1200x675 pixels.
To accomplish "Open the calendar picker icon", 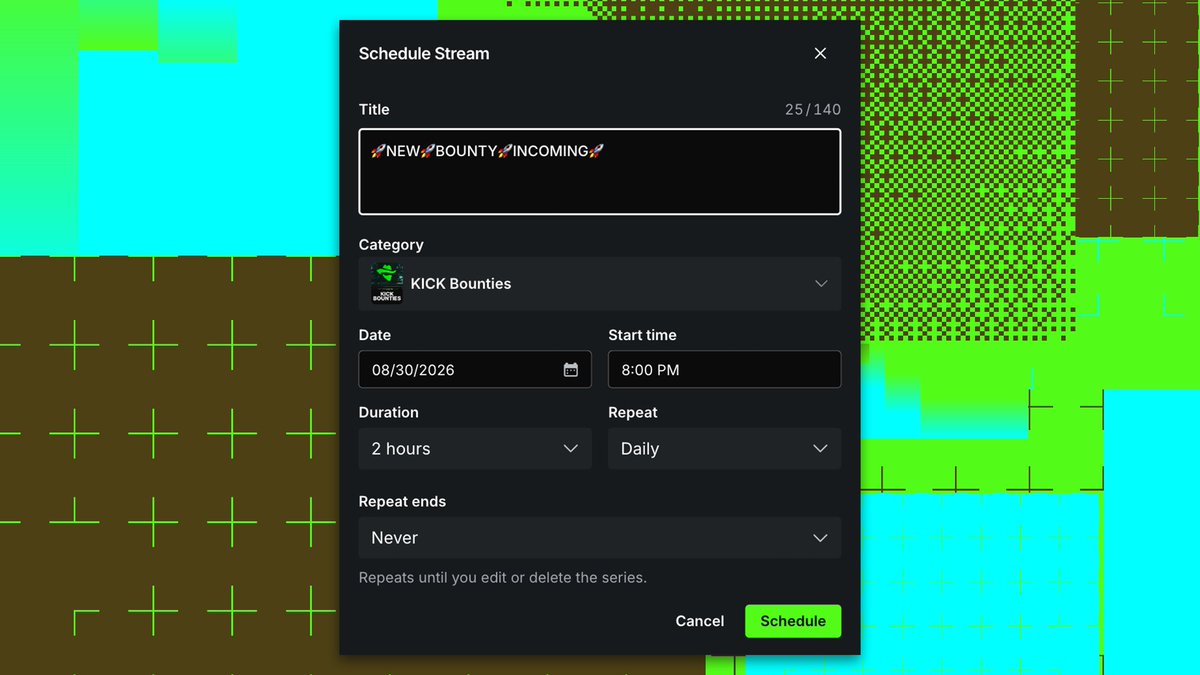I will 571,370.
